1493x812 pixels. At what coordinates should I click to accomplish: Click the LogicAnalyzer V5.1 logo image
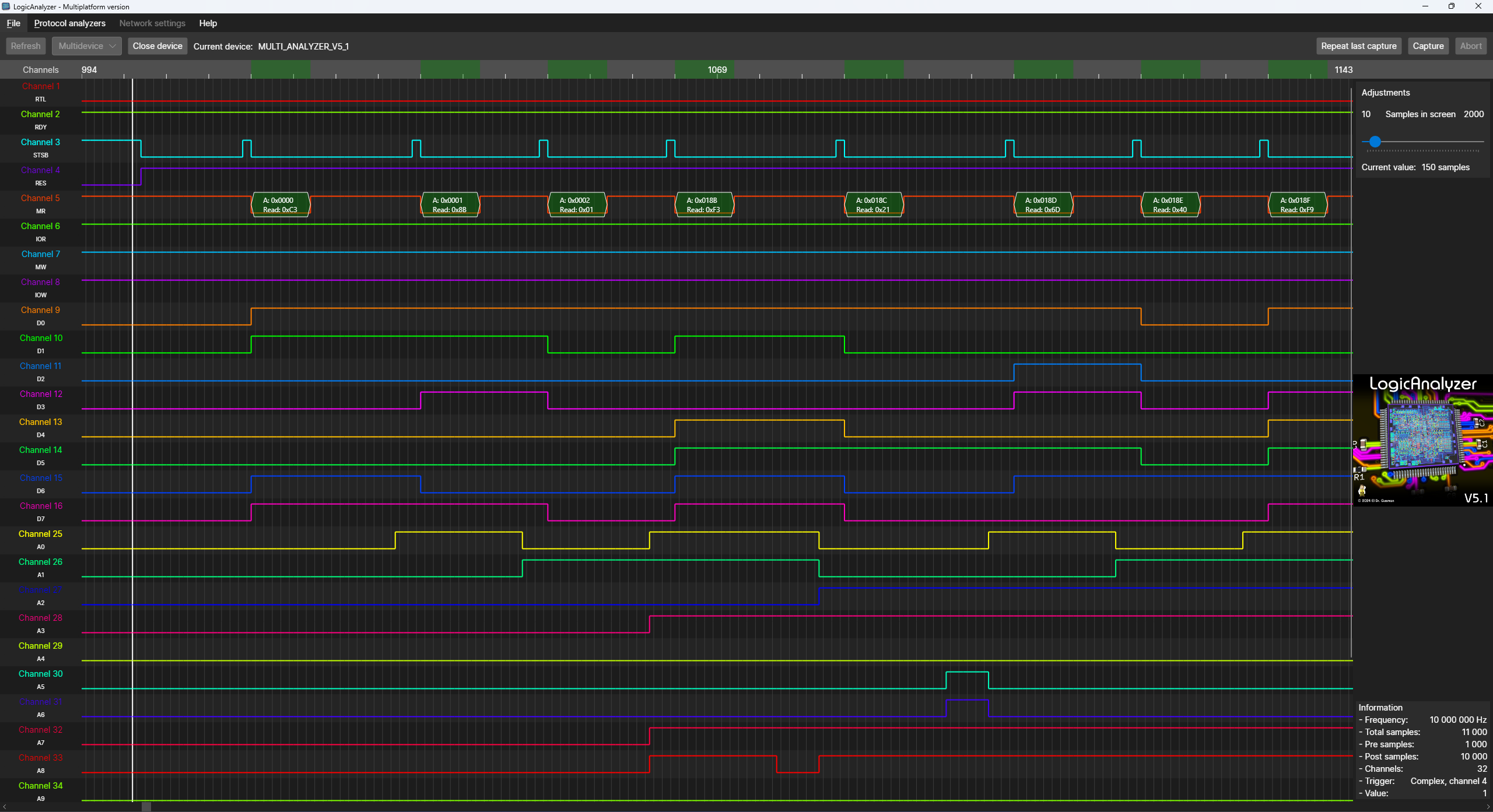(1423, 440)
